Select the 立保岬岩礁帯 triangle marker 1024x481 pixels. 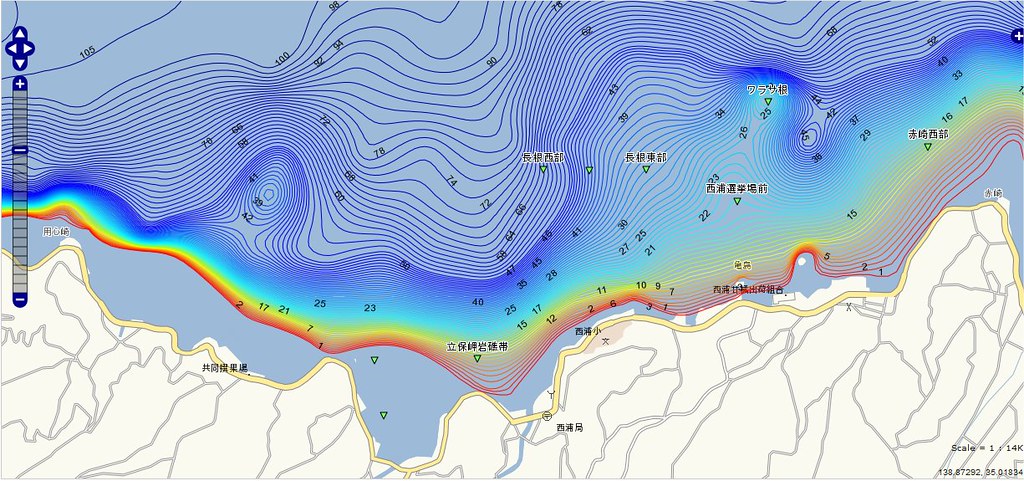pos(477,358)
